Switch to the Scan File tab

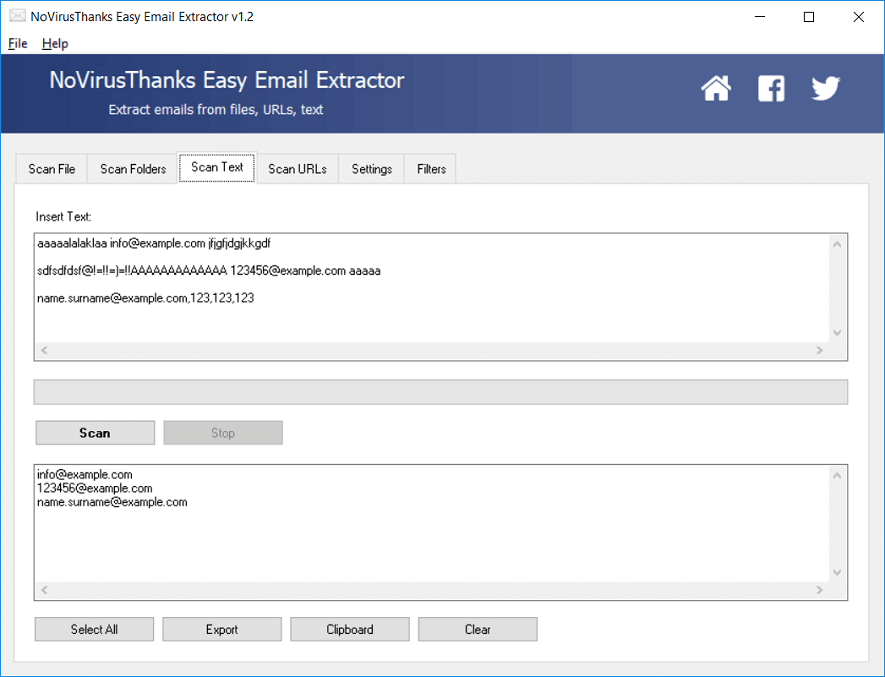pos(51,169)
